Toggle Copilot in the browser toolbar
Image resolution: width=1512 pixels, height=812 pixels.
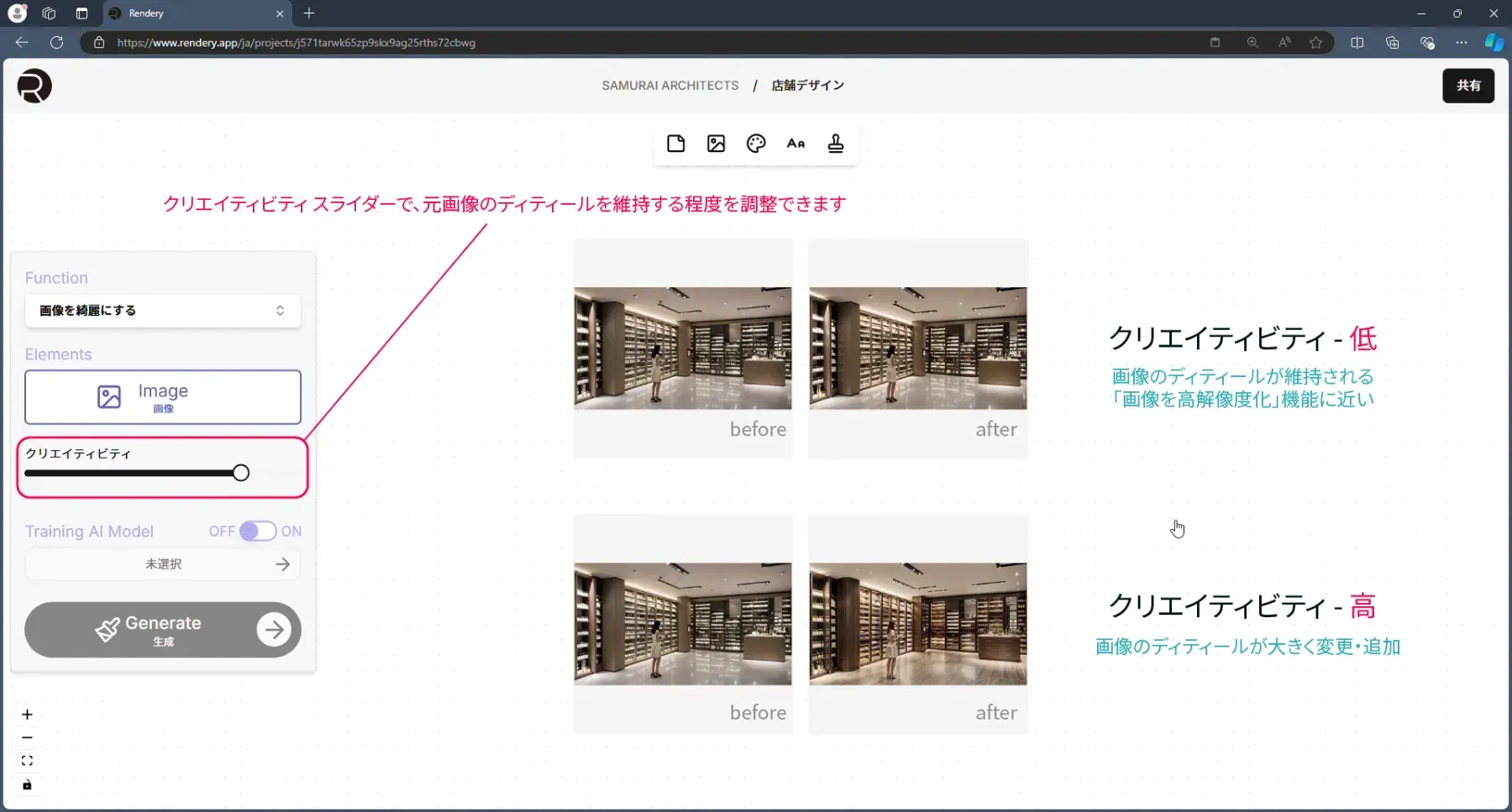[x=1494, y=42]
